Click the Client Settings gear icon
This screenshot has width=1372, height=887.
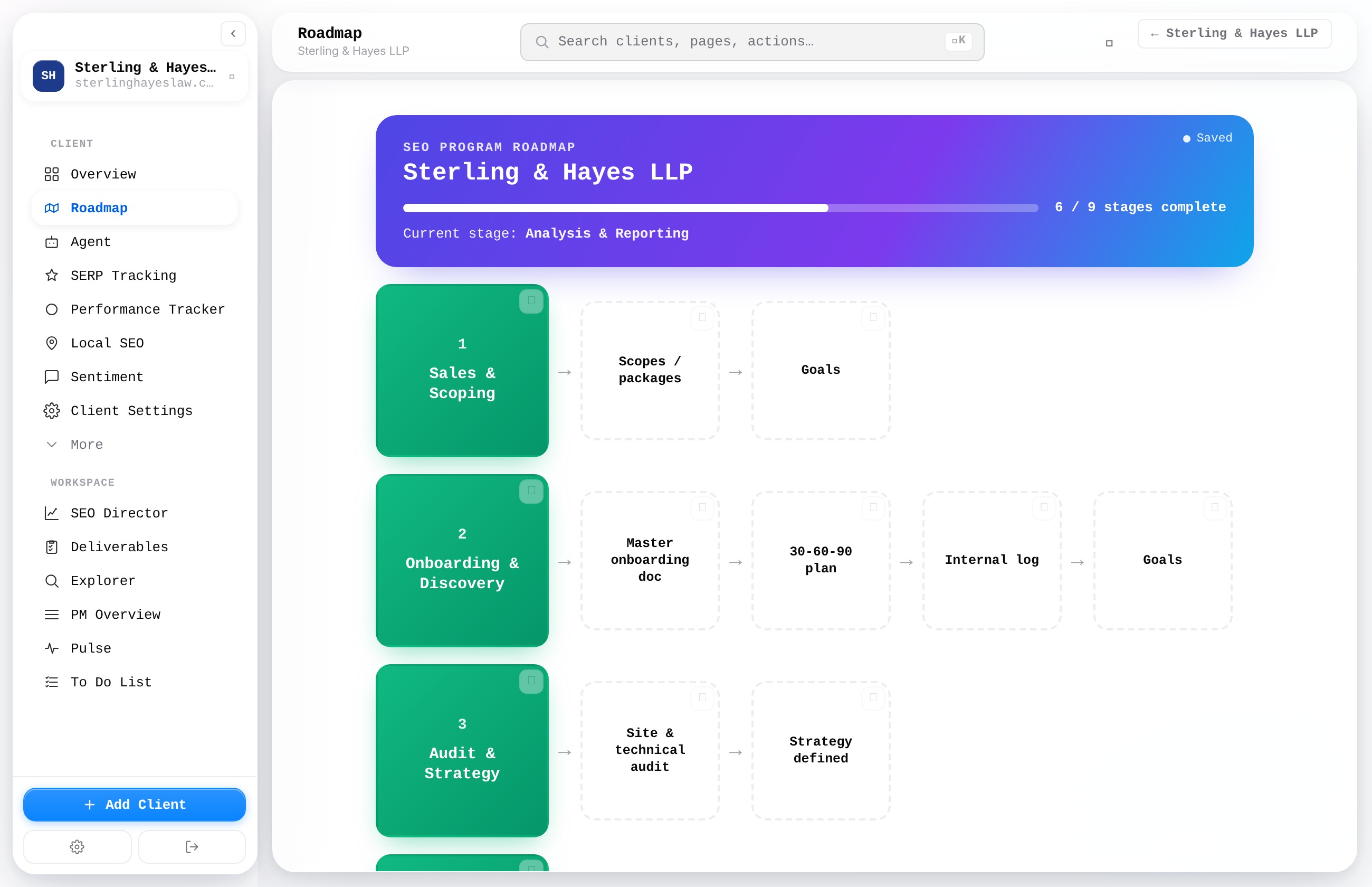tap(52, 411)
